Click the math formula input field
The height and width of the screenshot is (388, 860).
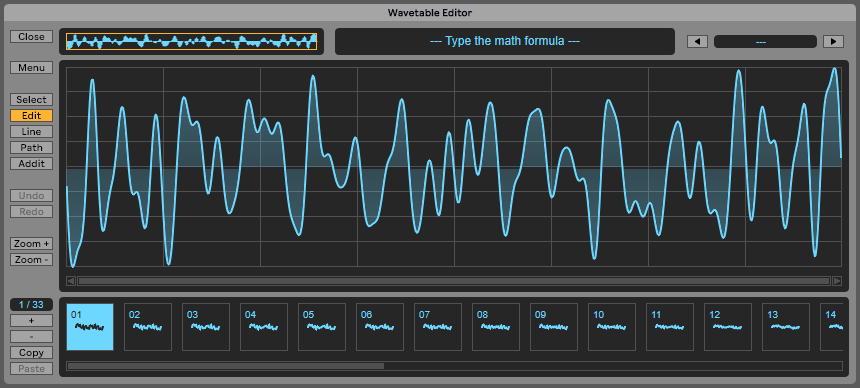[x=505, y=41]
